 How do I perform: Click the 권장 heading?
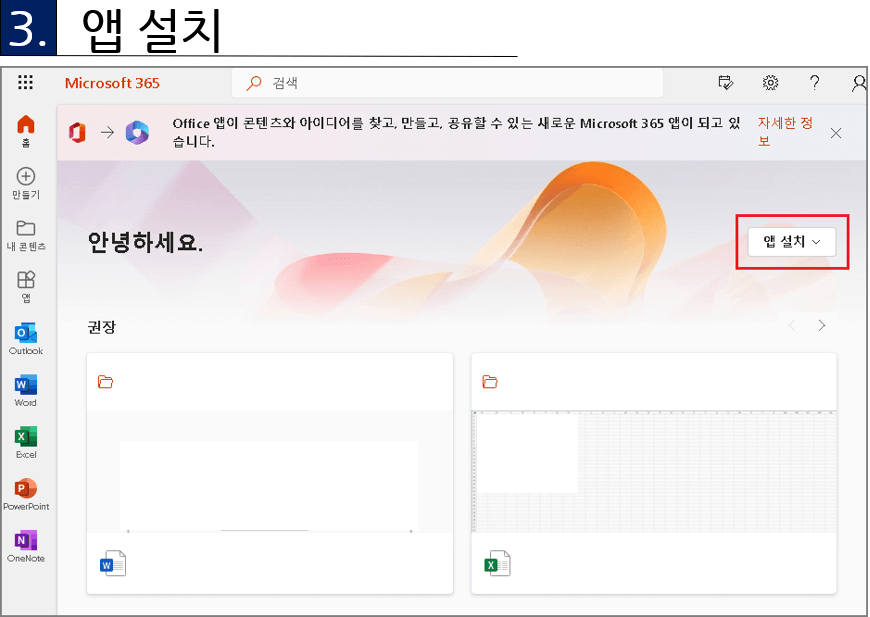coord(102,327)
